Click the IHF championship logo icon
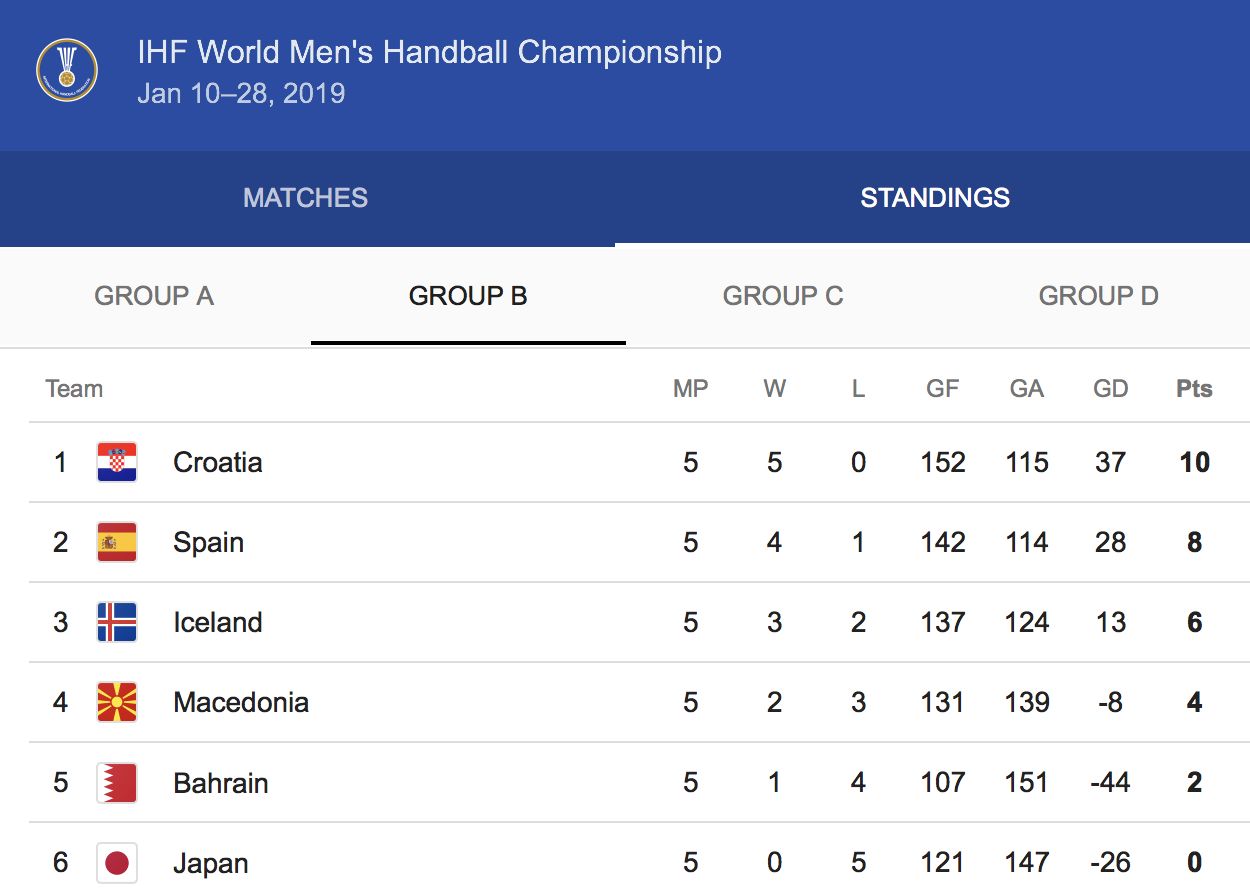This screenshot has width=1250, height=894. pyautogui.click(x=67, y=71)
